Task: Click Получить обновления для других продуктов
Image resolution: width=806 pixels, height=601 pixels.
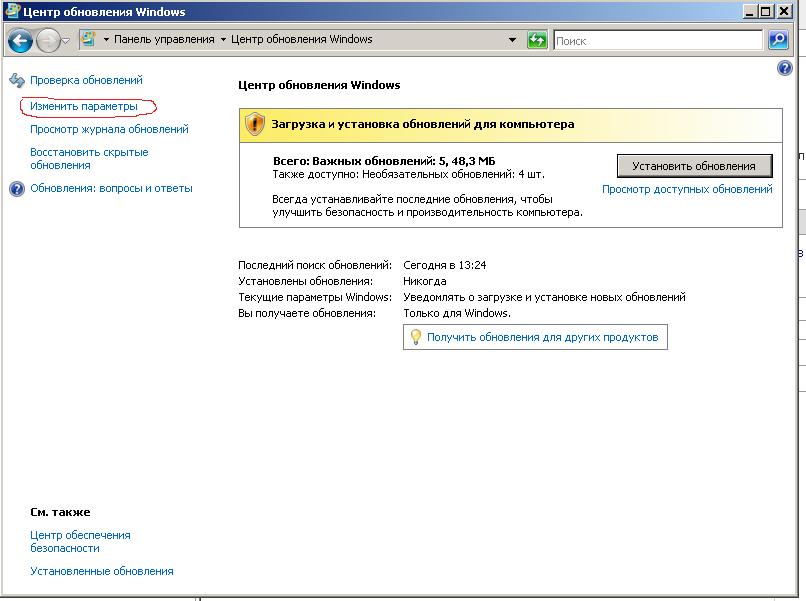Action: point(542,337)
